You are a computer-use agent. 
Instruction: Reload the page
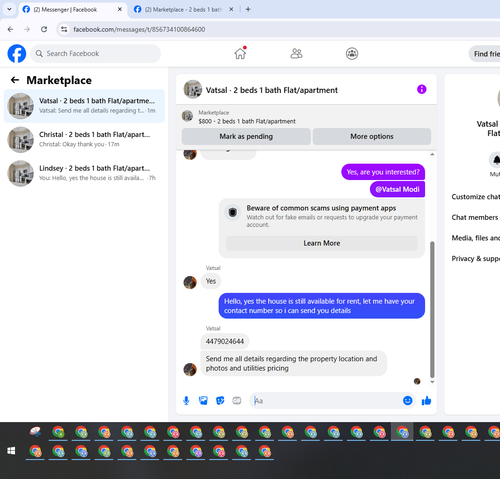[44, 29]
